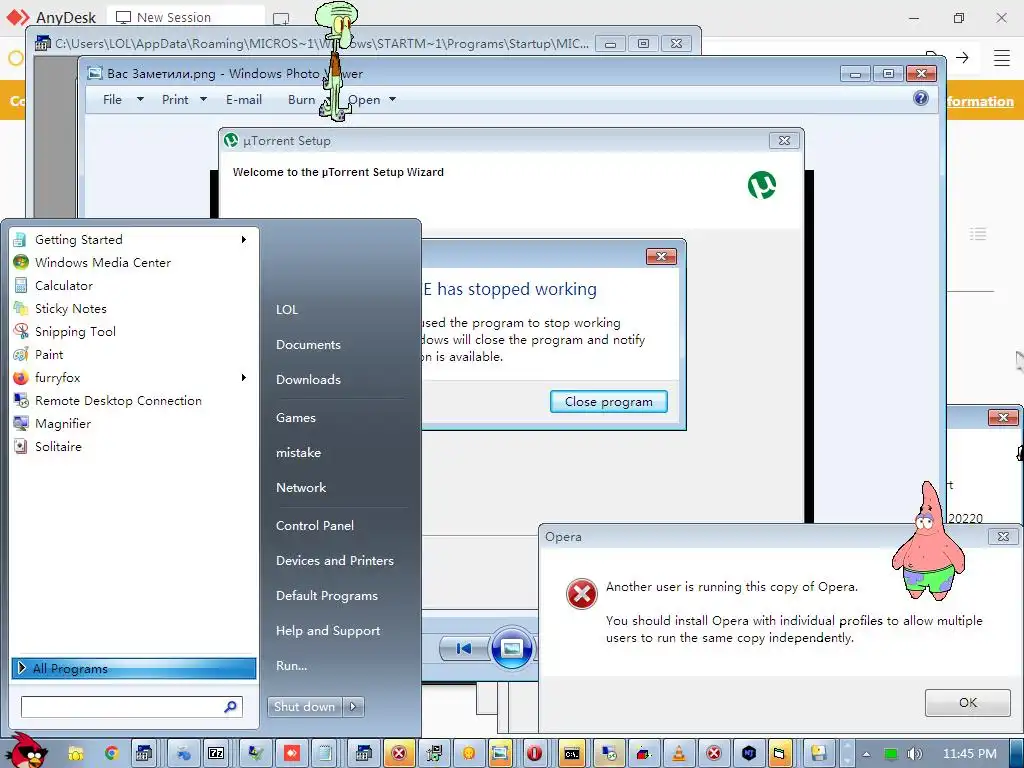
Task: Click the AnyDesk connect arrow icon
Action: [962, 57]
